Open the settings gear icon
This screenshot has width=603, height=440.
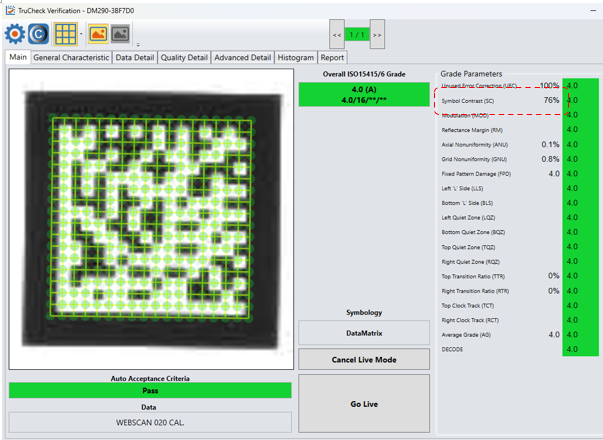(x=15, y=33)
